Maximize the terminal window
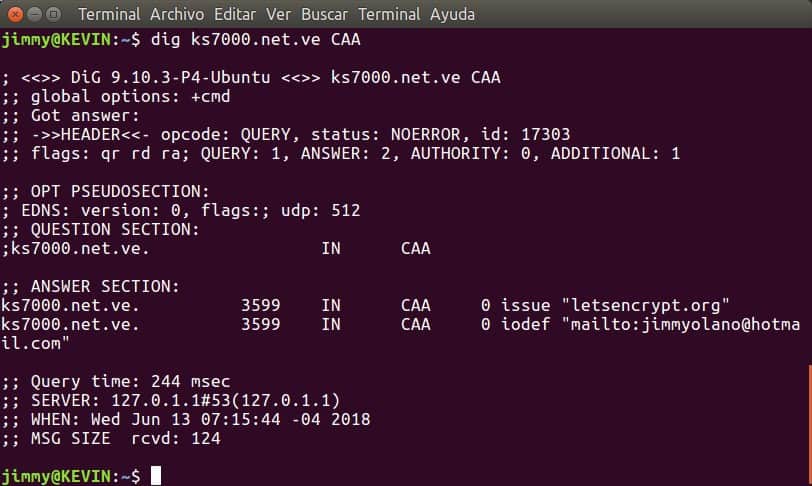The width and height of the screenshot is (812, 486). 53,14
